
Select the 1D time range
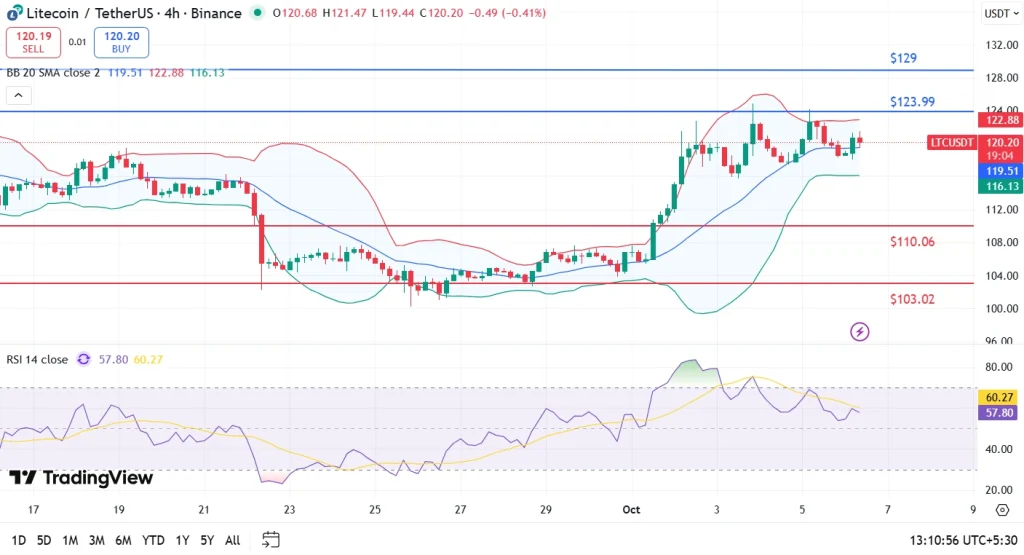click(x=17, y=540)
